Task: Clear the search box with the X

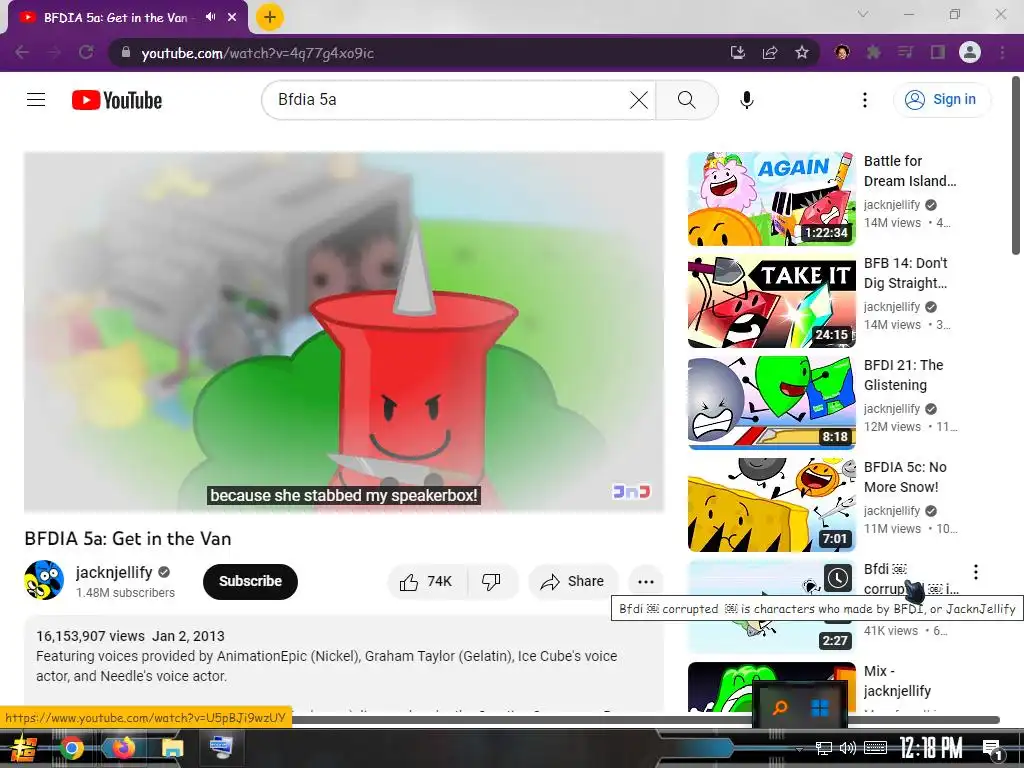Action: click(x=639, y=100)
